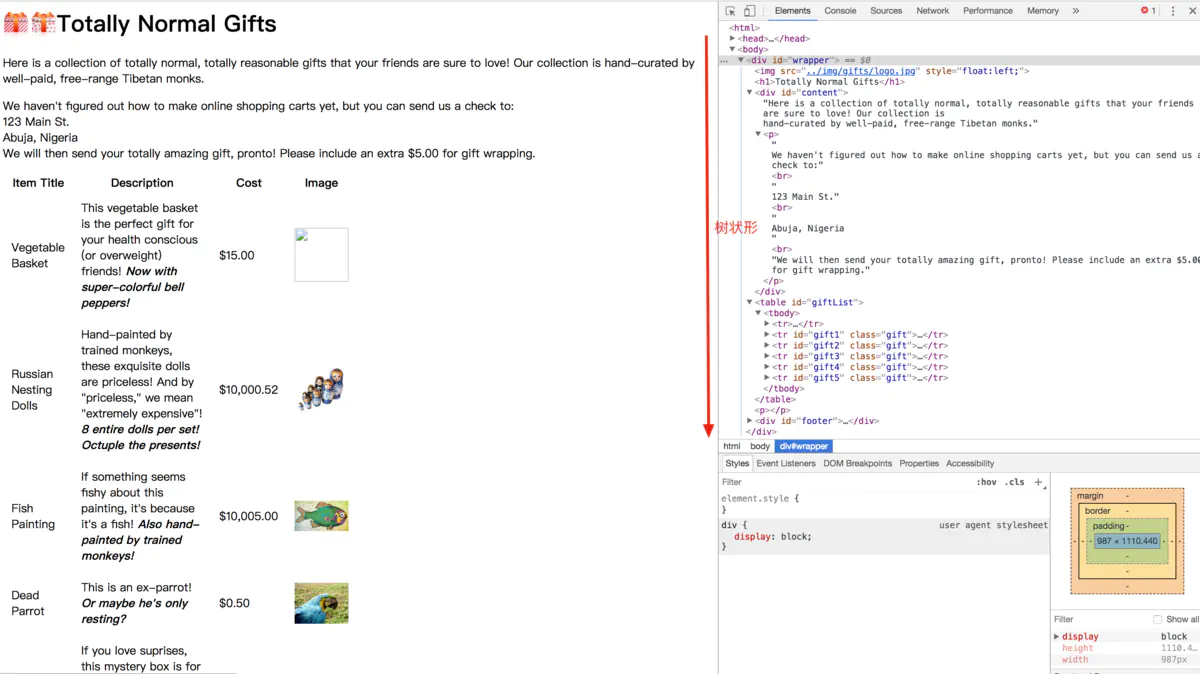Toggle the :hov element state button
Viewport: 1200px width, 674px height.
pyautogui.click(x=986, y=482)
